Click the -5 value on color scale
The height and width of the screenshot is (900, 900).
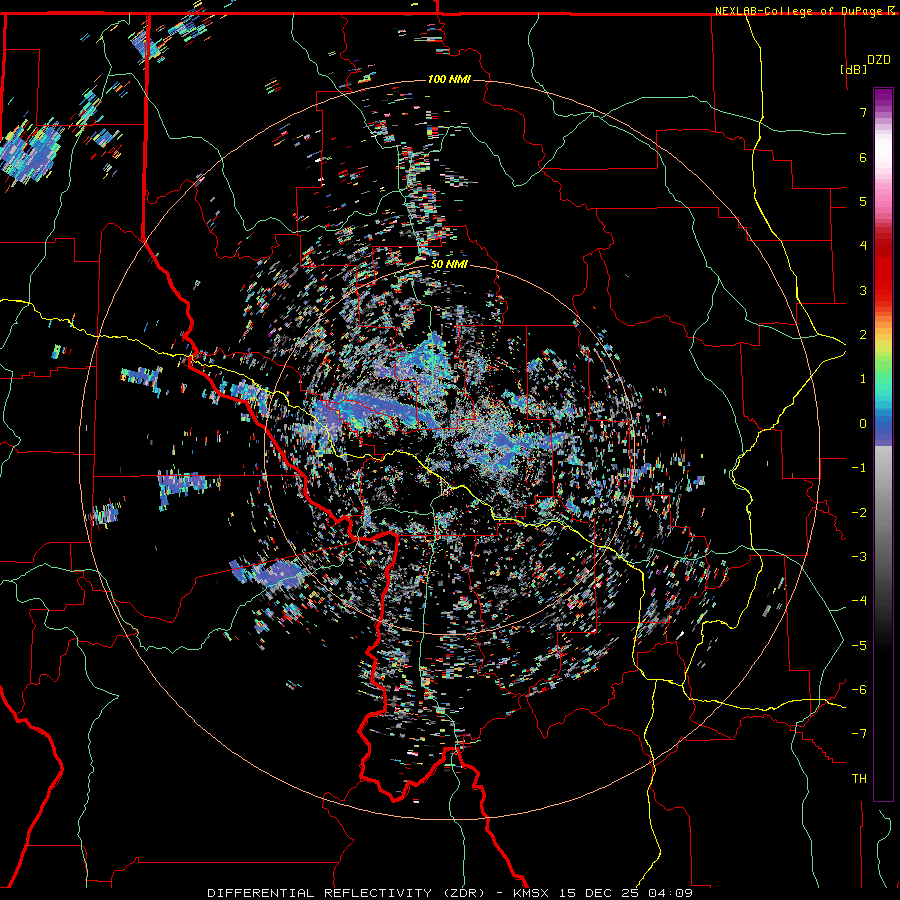pos(859,646)
